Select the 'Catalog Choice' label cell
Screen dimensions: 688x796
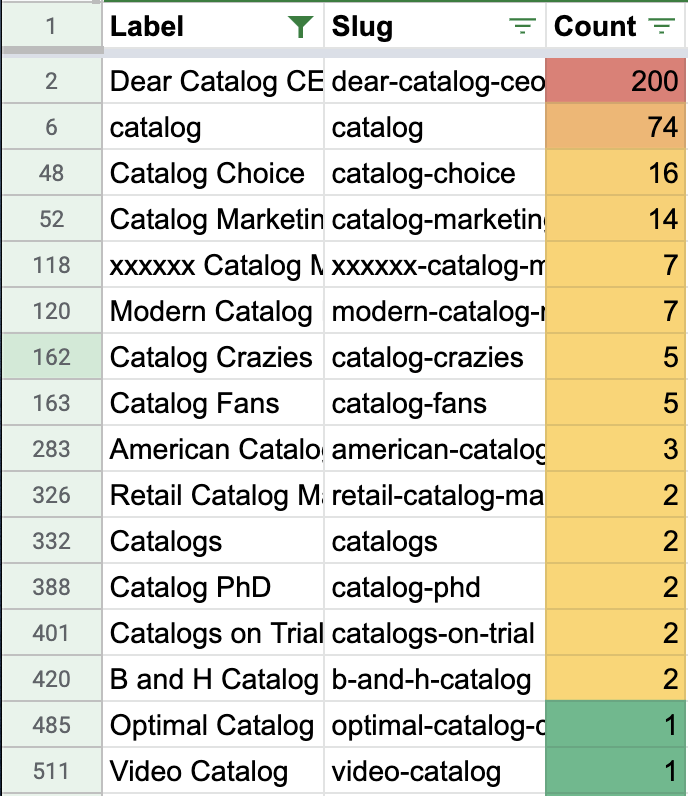click(x=214, y=173)
